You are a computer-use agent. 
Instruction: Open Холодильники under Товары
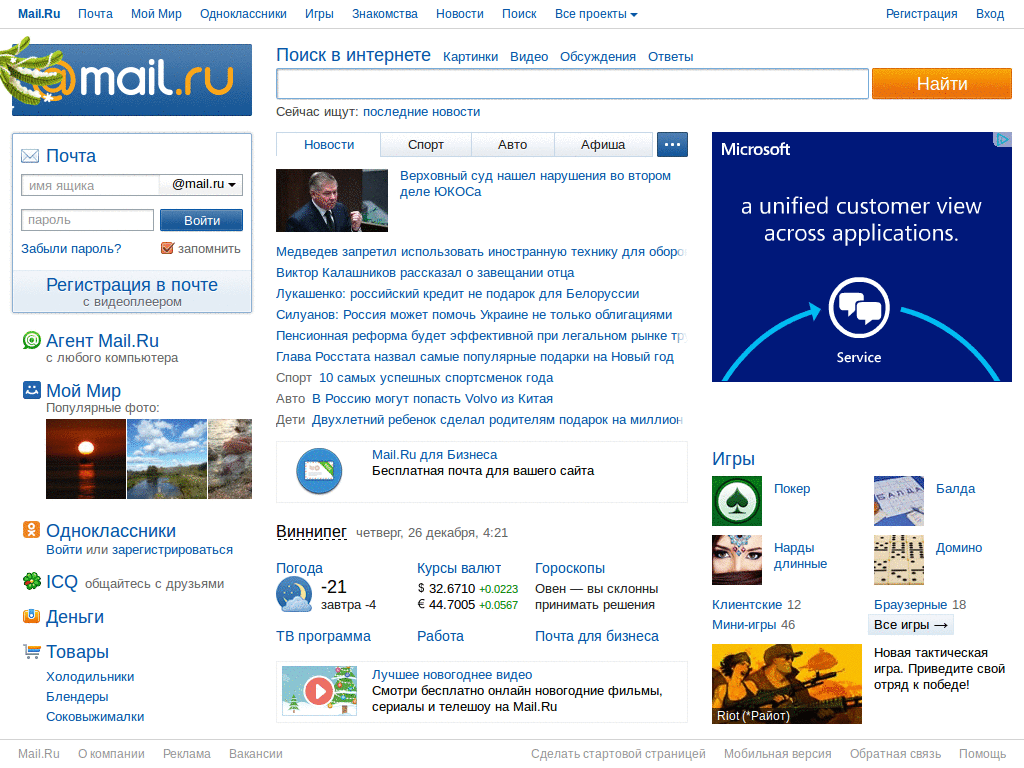(x=90, y=677)
